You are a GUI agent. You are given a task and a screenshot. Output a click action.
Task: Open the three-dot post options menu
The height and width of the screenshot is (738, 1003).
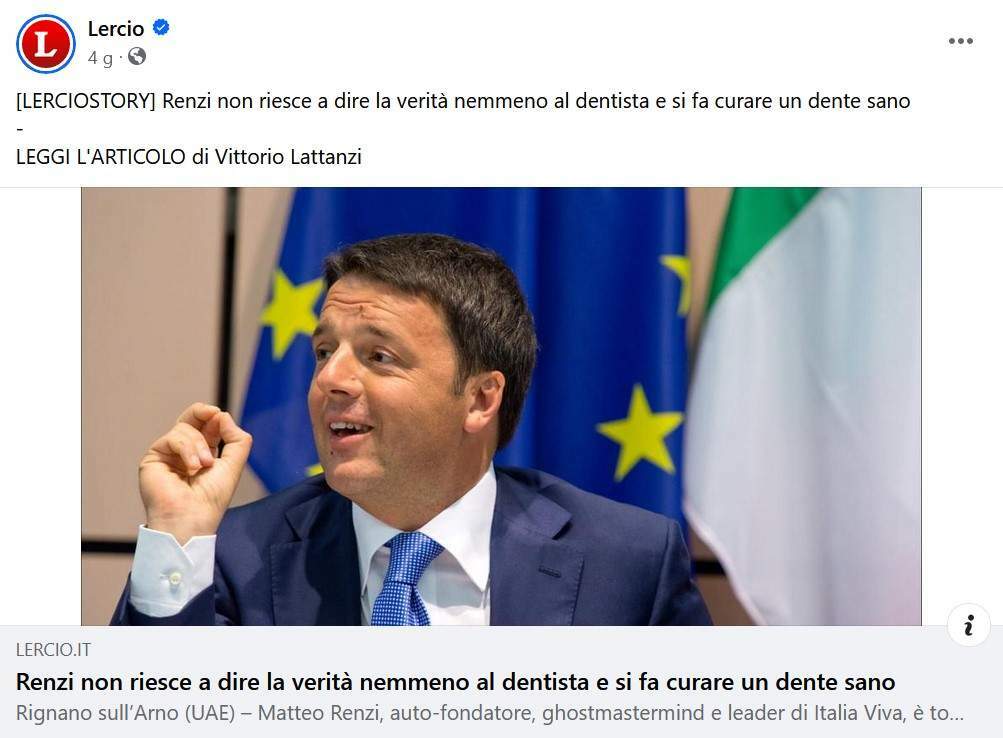coord(961,41)
